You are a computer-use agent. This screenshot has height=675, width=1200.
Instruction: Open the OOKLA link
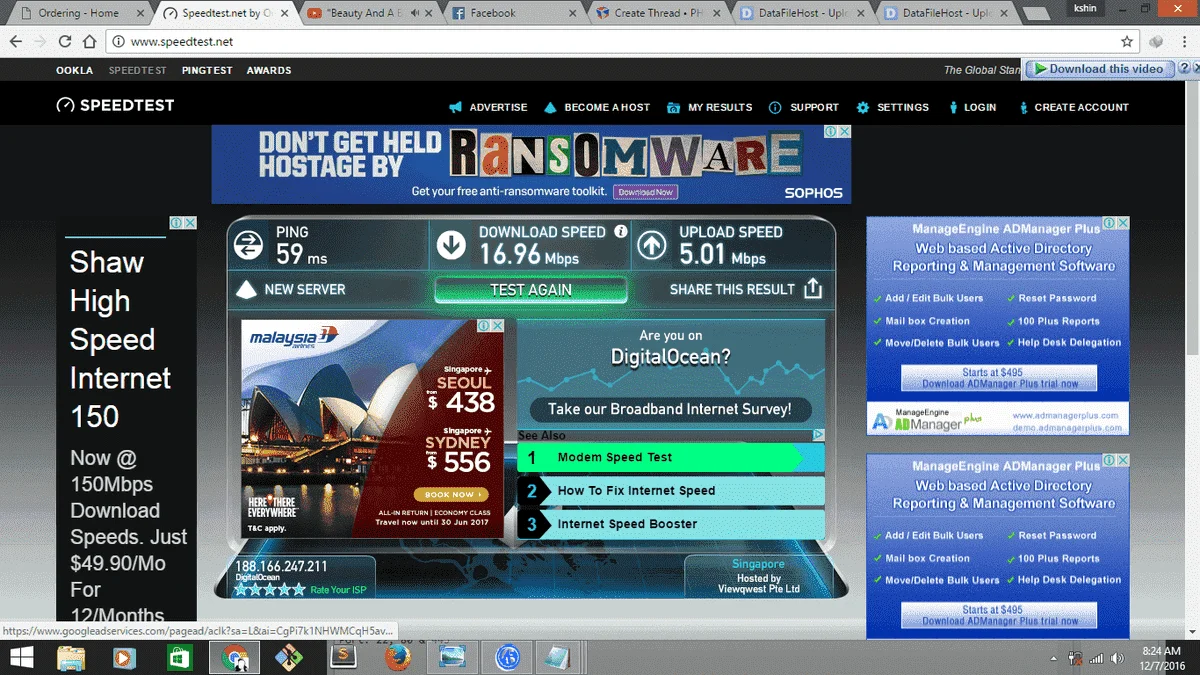pos(74,70)
